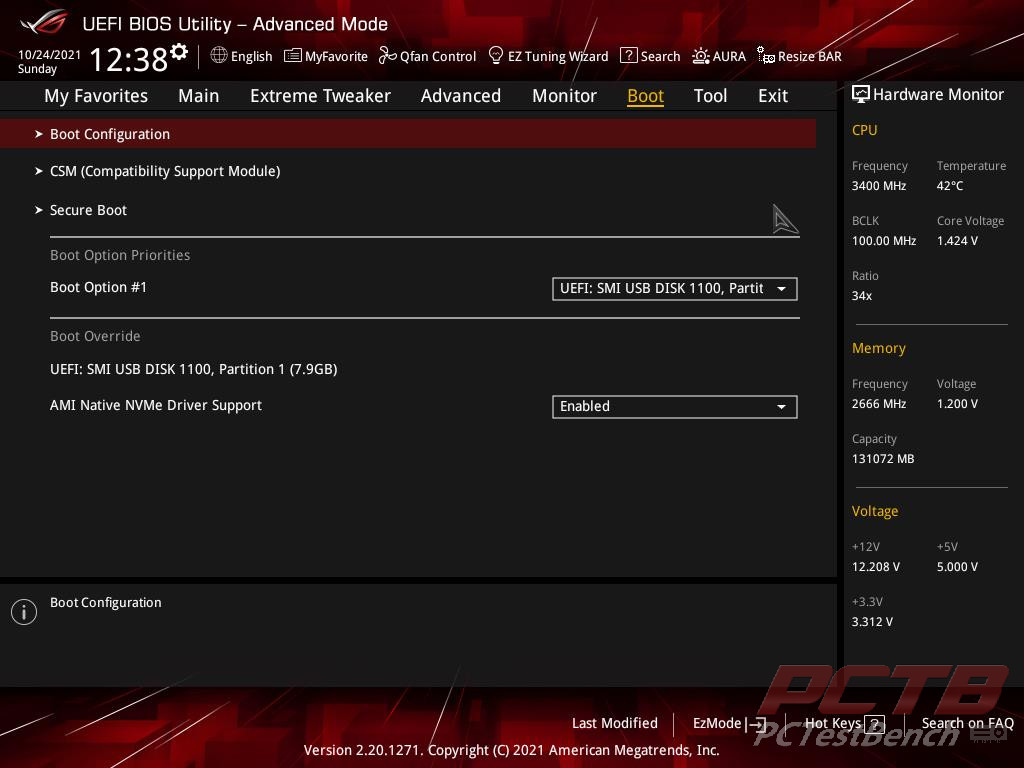Click the 12:38 clock time
The image size is (1024, 768).
coord(129,59)
